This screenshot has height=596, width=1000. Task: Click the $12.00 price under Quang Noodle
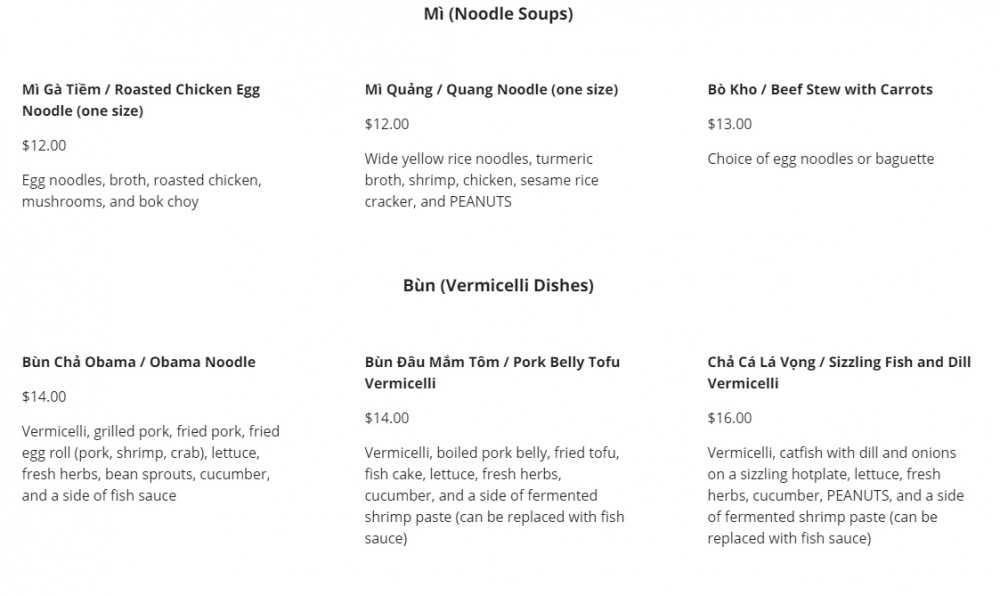coord(387,124)
